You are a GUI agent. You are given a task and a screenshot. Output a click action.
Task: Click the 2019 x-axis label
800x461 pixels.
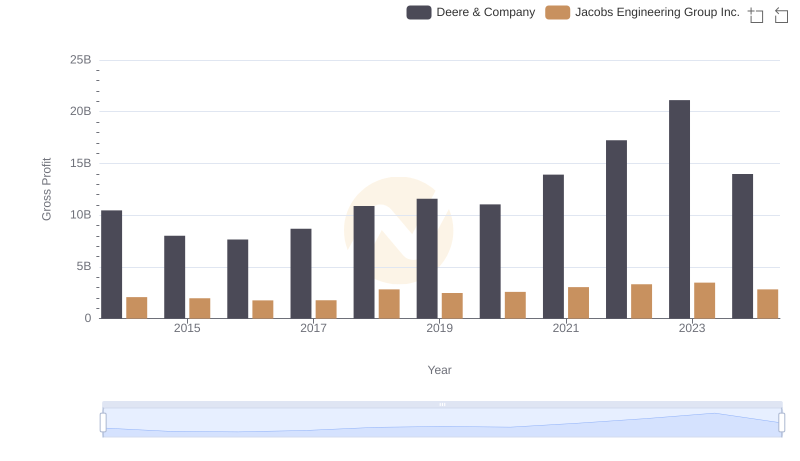439,328
